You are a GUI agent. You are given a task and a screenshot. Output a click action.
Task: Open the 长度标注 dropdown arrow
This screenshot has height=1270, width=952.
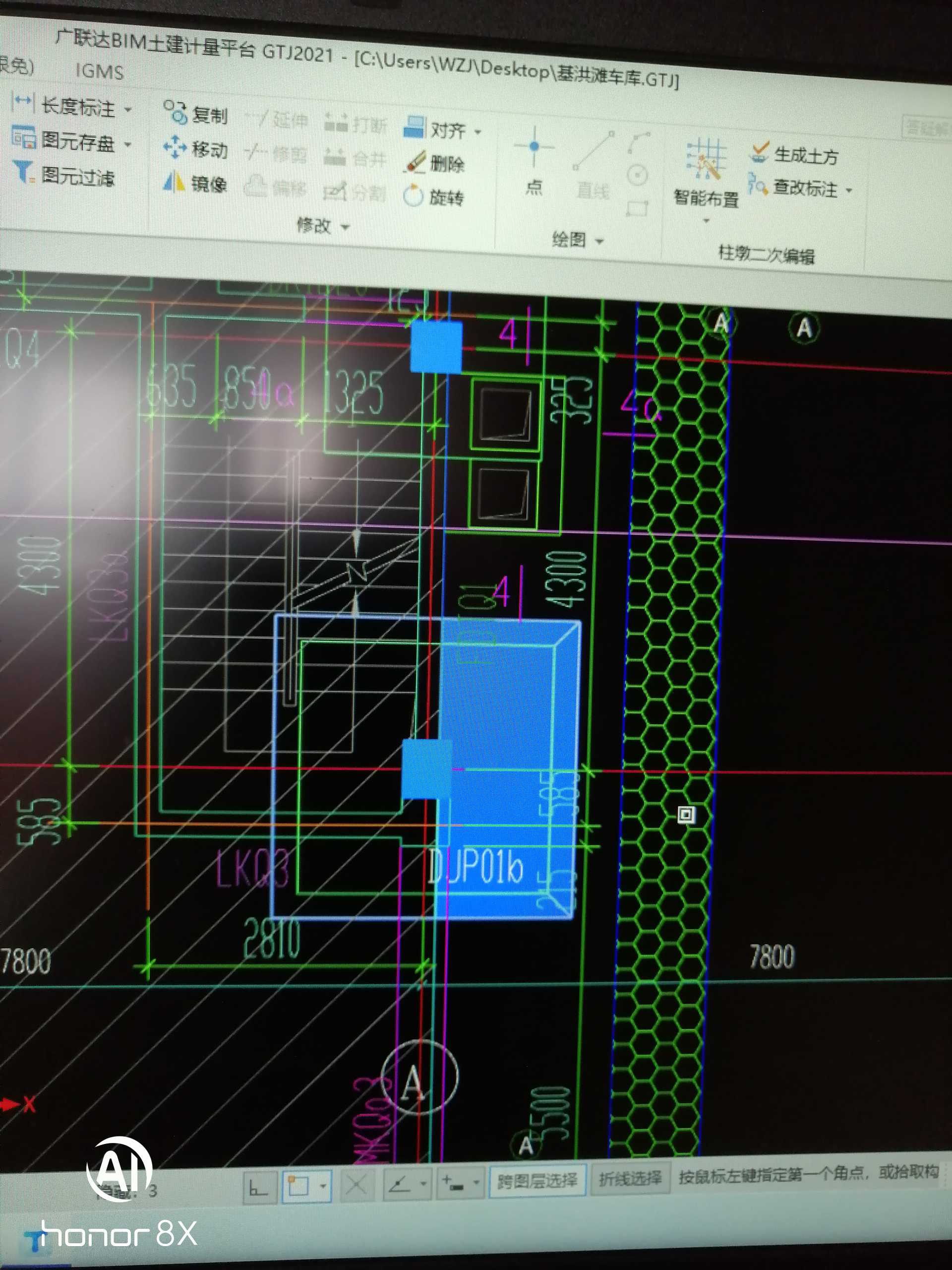pos(128,109)
